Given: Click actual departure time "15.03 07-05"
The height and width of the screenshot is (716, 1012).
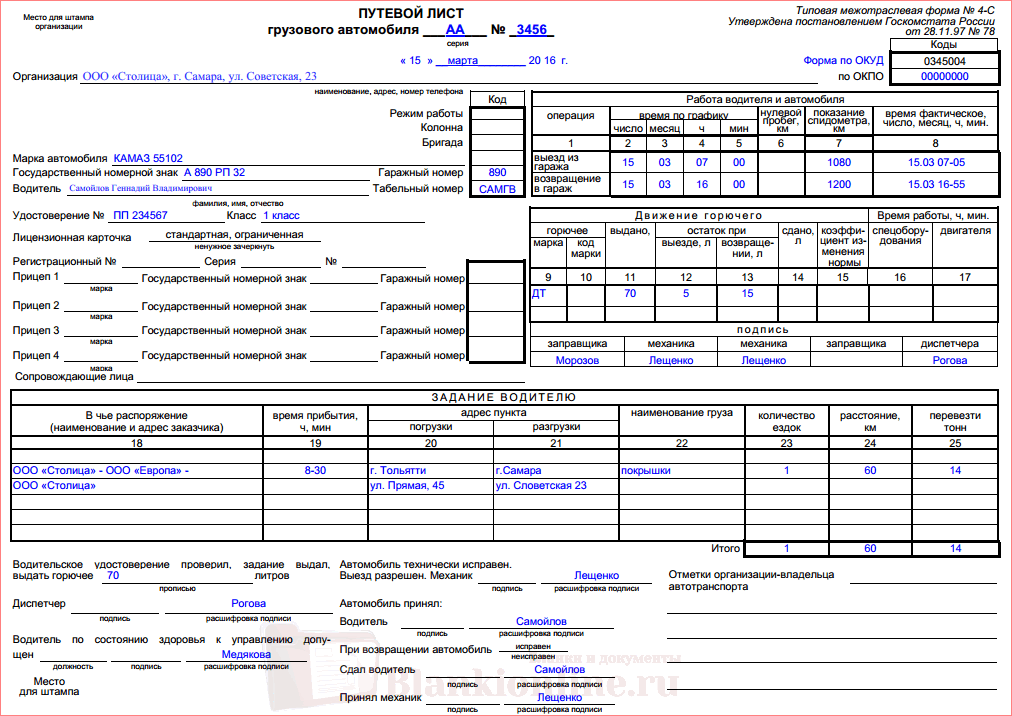Looking at the screenshot, I should [x=936, y=163].
